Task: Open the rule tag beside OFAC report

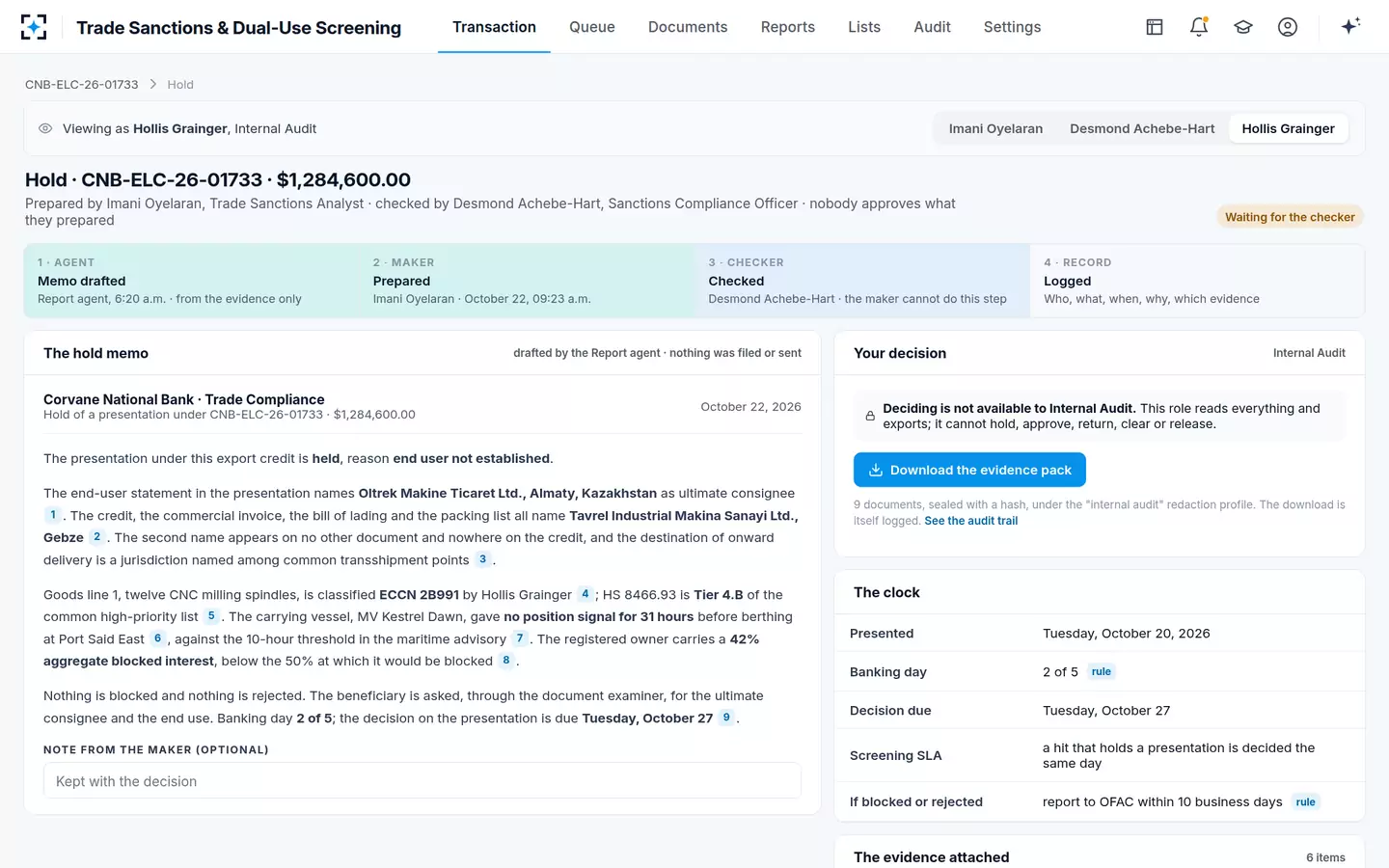Action: tap(1305, 802)
